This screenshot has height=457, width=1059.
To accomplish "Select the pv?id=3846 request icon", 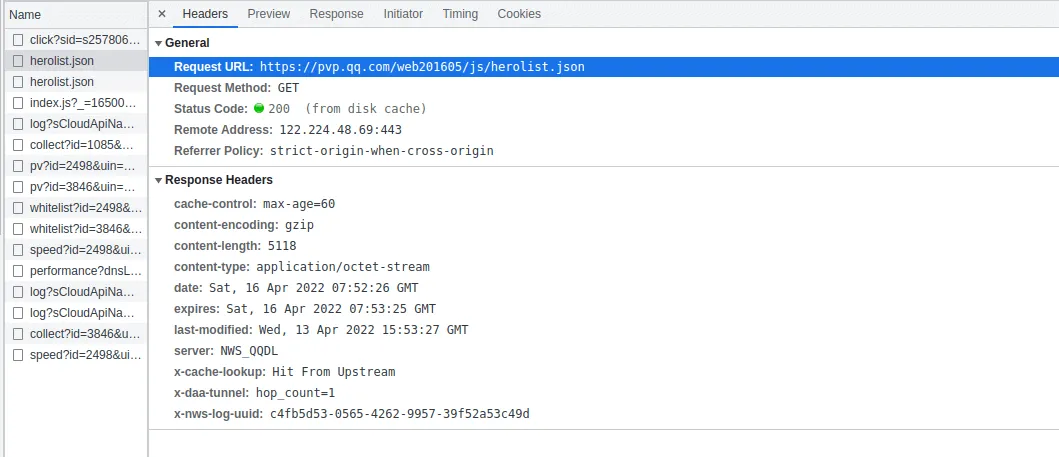I will point(18,187).
